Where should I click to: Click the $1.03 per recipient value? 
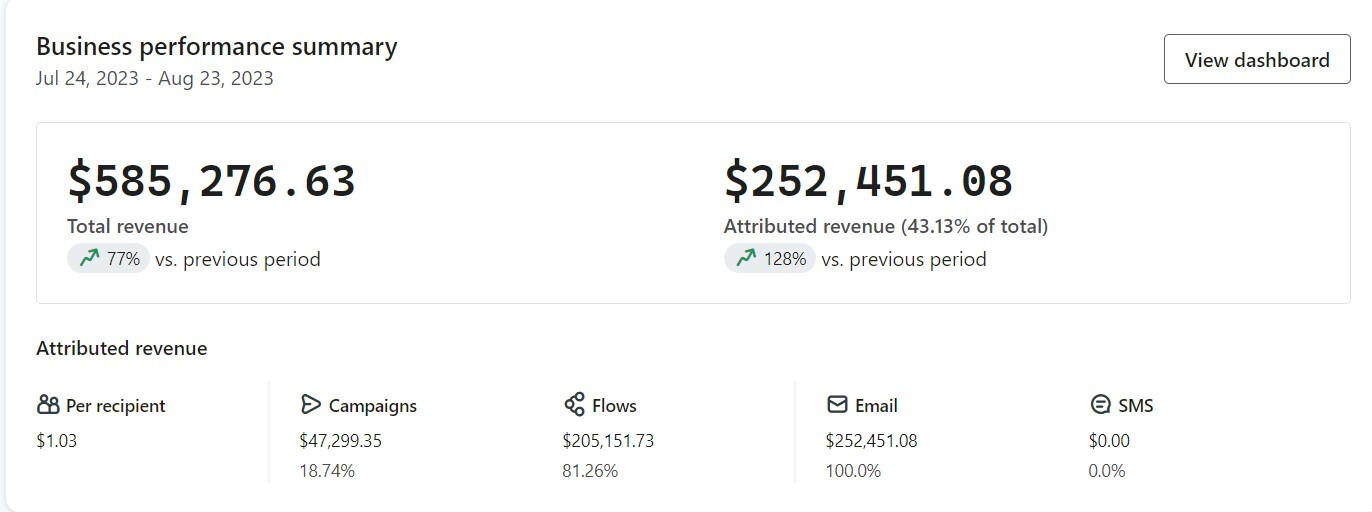coord(56,441)
